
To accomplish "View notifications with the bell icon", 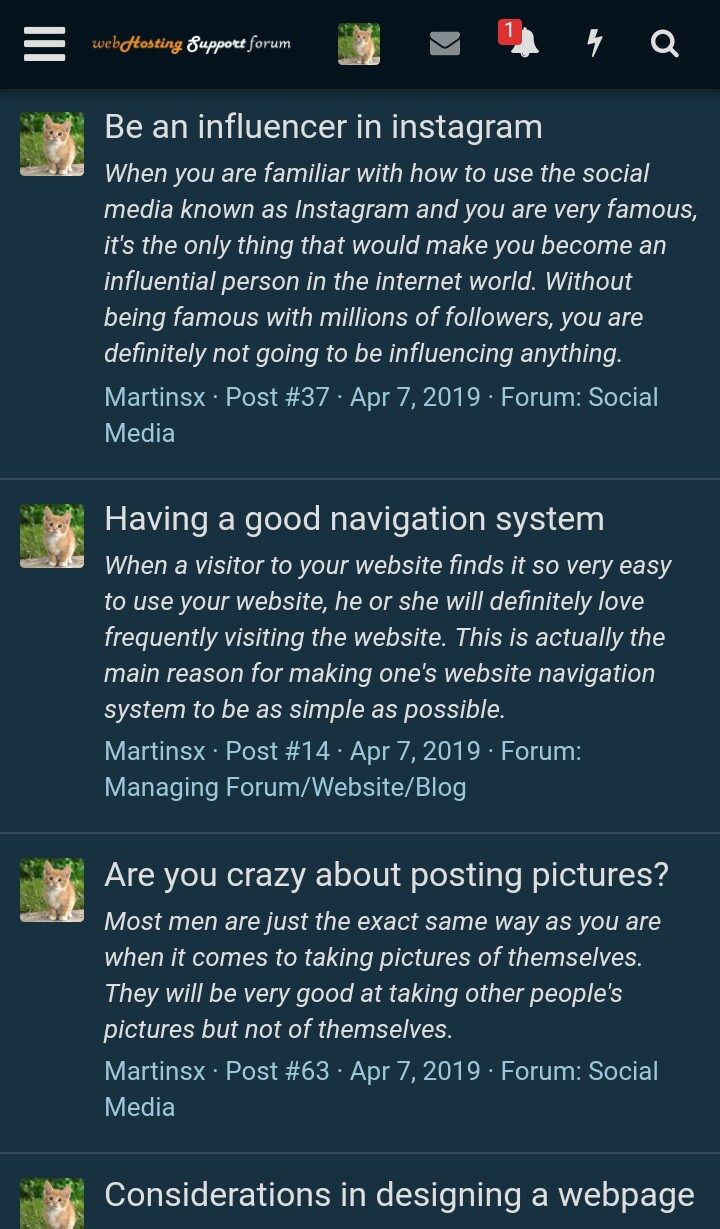I will pos(523,42).
